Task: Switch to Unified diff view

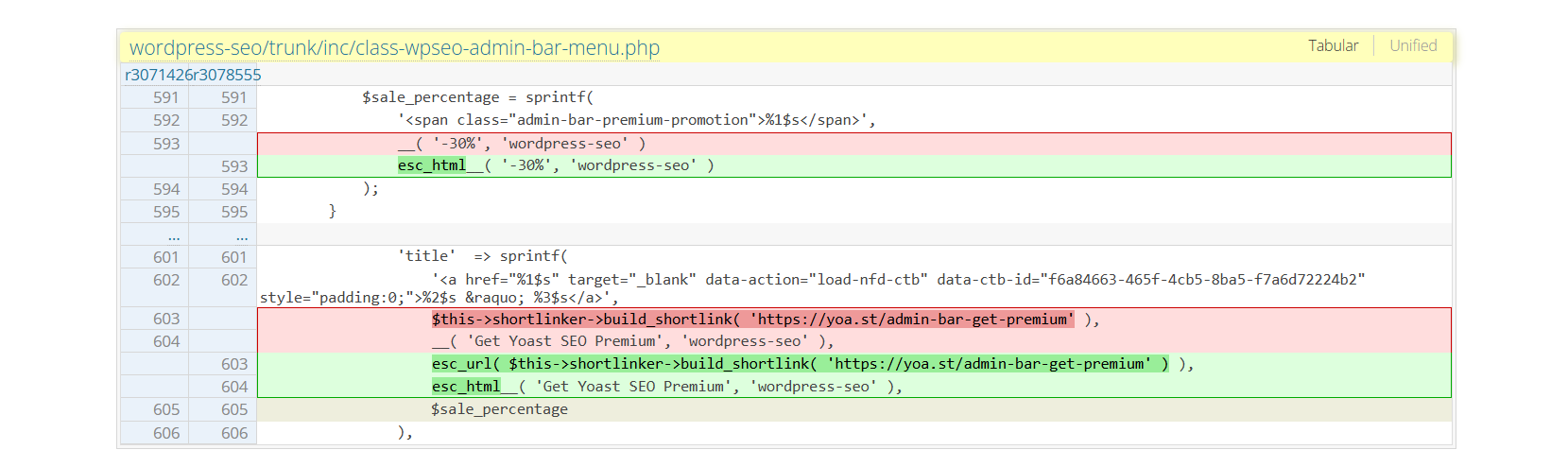Action: [x=1412, y=45]
